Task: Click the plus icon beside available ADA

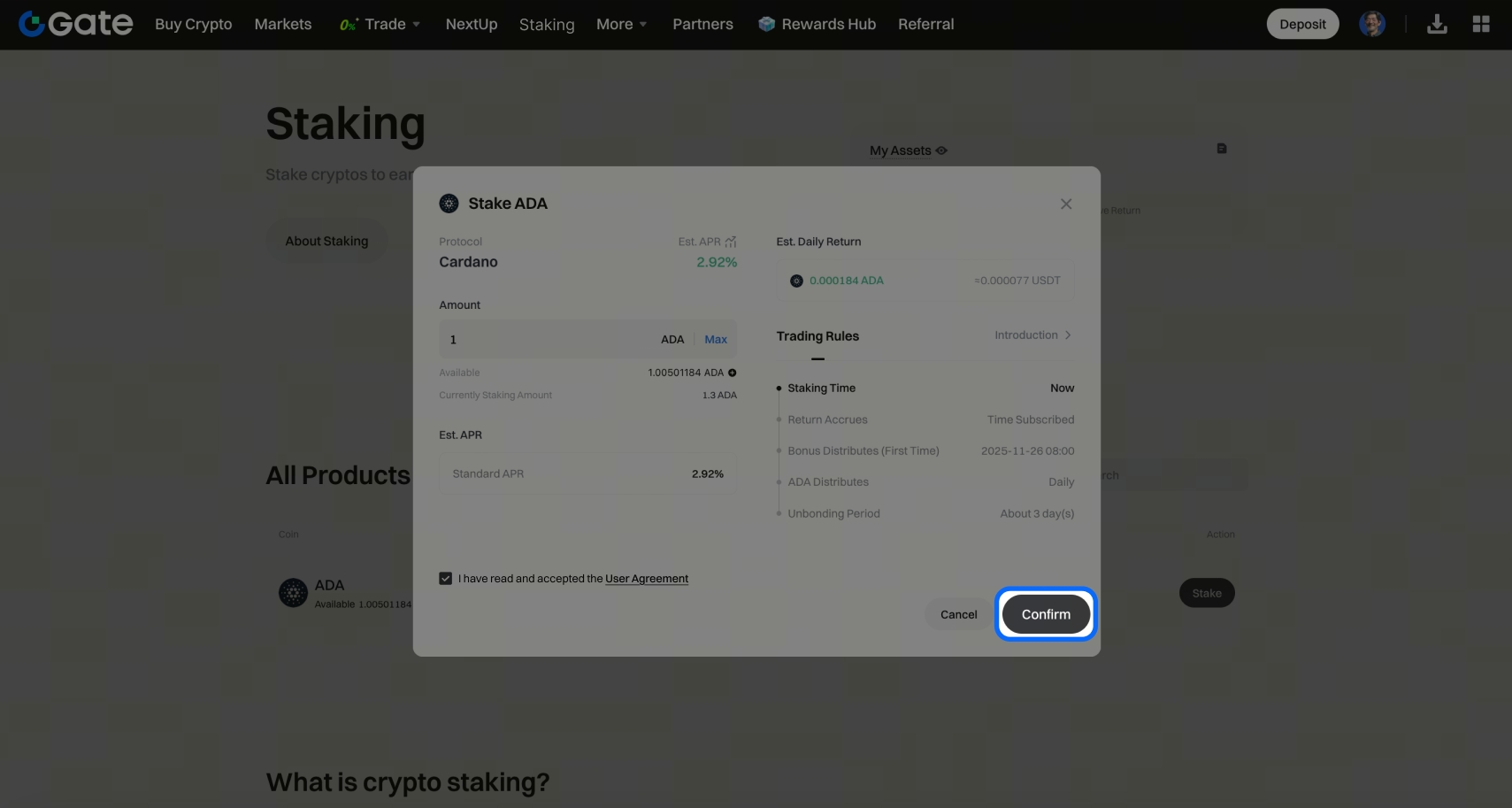Action: [733, 373]
